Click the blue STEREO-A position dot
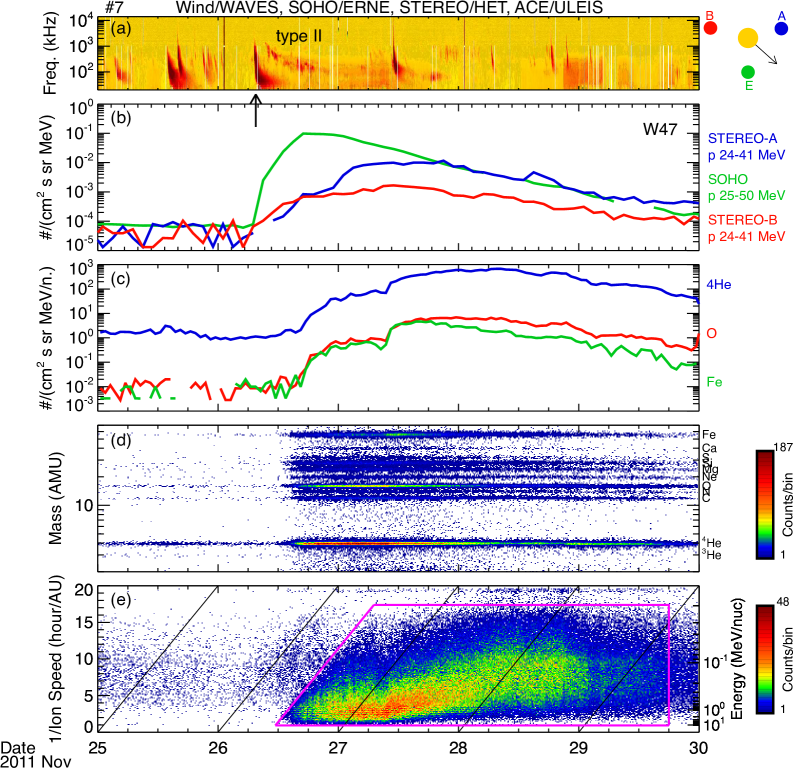 click(781, 28)
